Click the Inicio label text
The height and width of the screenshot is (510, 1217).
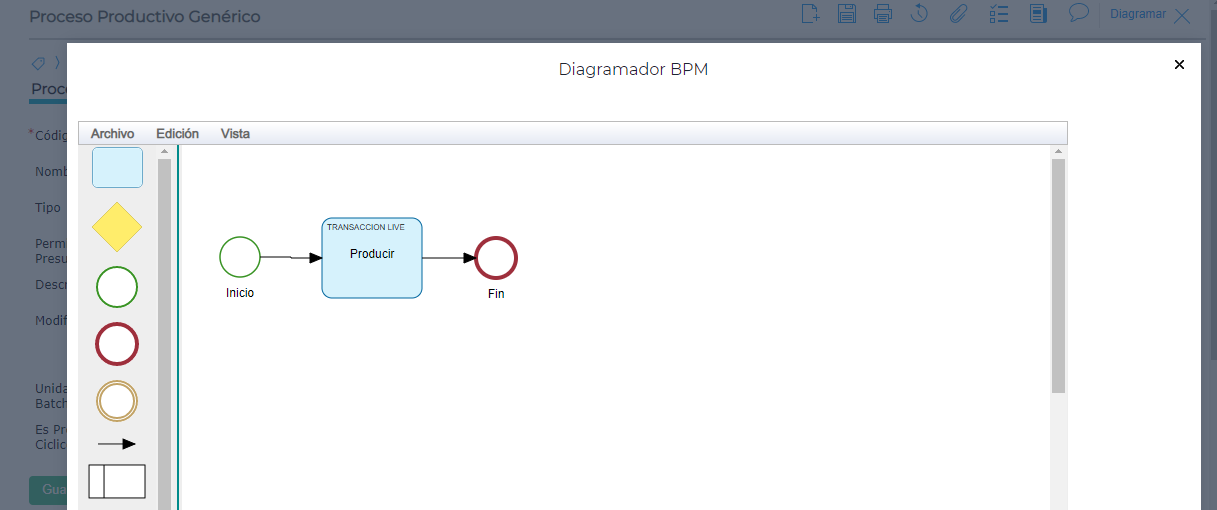pos(240,293)
